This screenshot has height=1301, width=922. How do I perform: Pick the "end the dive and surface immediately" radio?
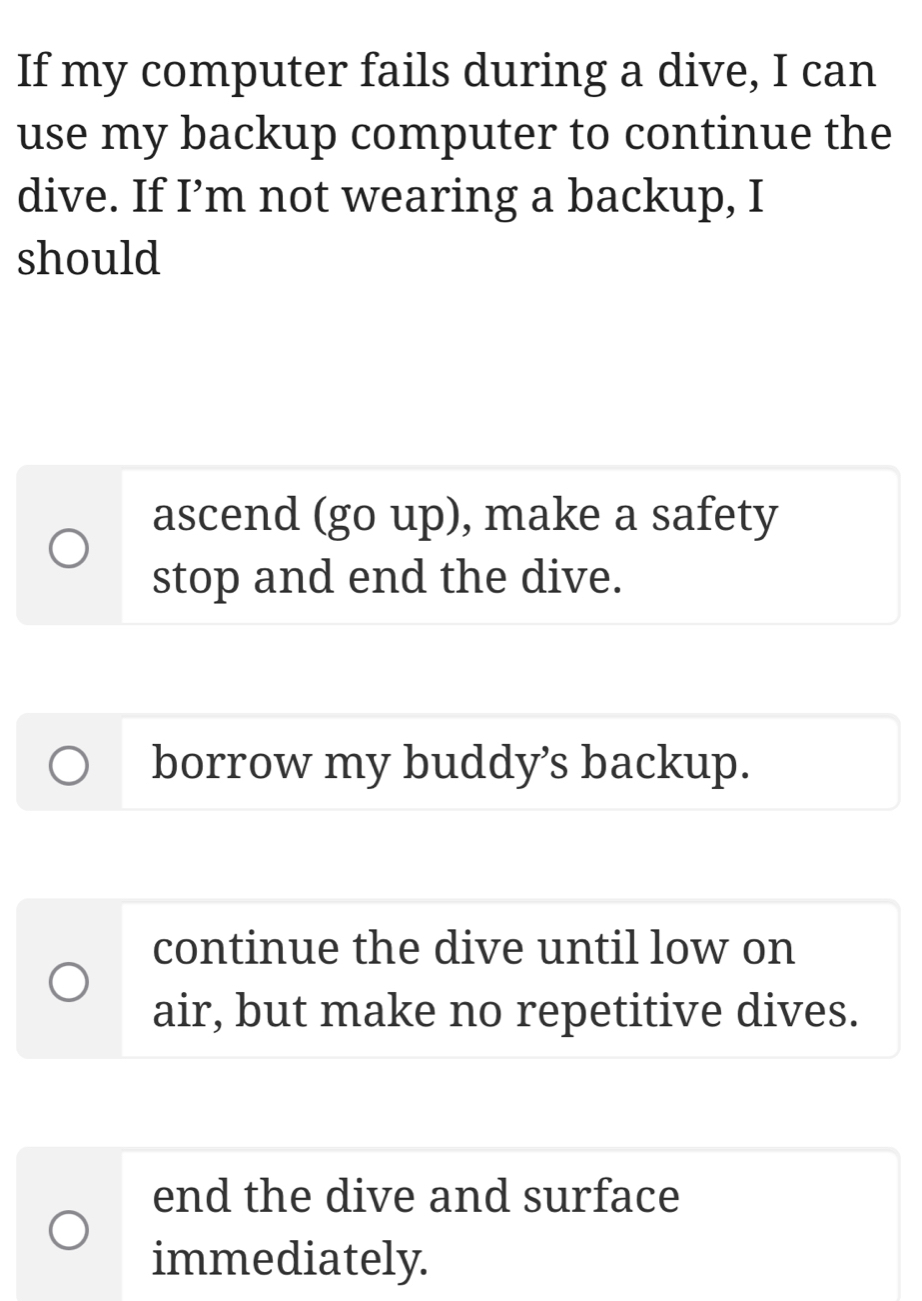pos(69,1231)
